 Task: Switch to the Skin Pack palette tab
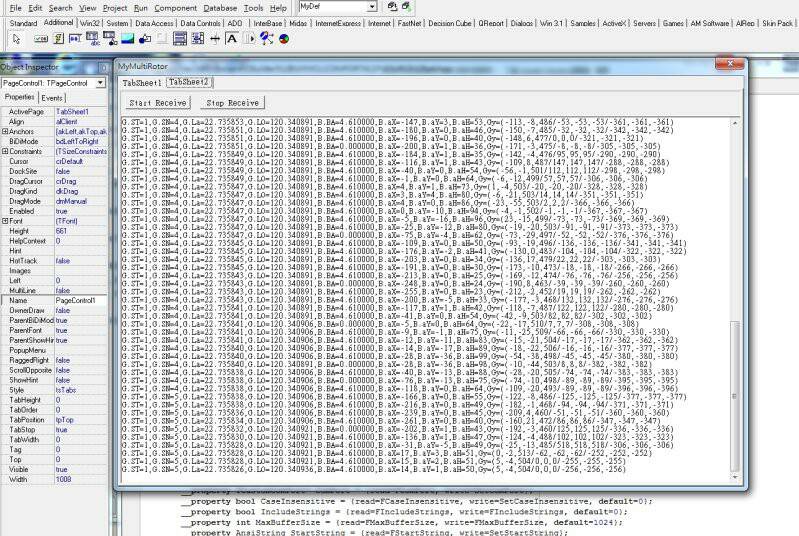pyautogui.click(x=778, y=23)
